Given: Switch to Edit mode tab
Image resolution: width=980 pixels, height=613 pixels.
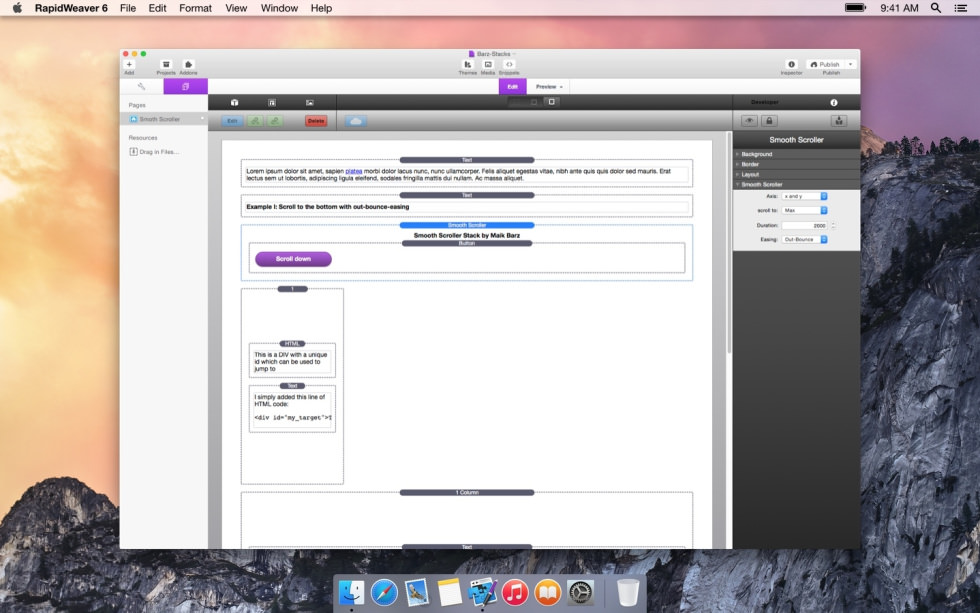Looking at the screenshot, I should coord(512,87).
